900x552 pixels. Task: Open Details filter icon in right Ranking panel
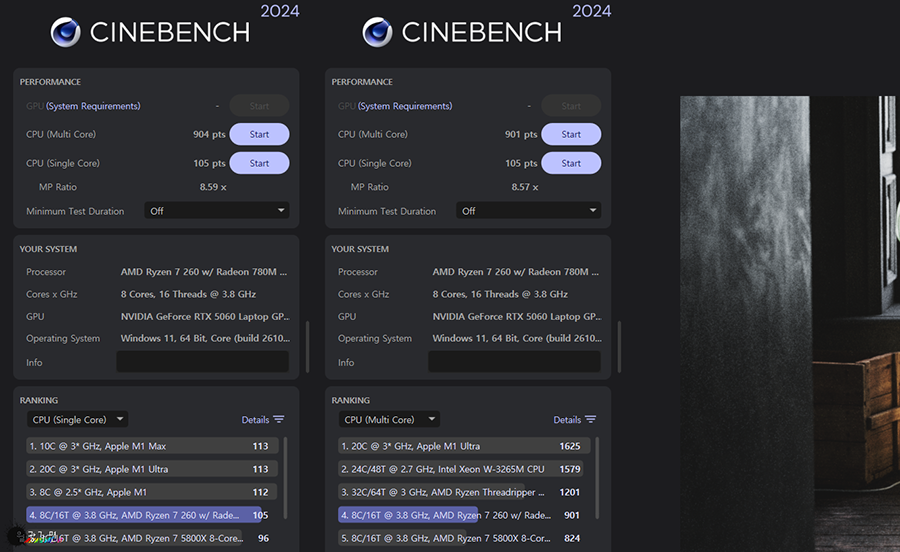591,419
